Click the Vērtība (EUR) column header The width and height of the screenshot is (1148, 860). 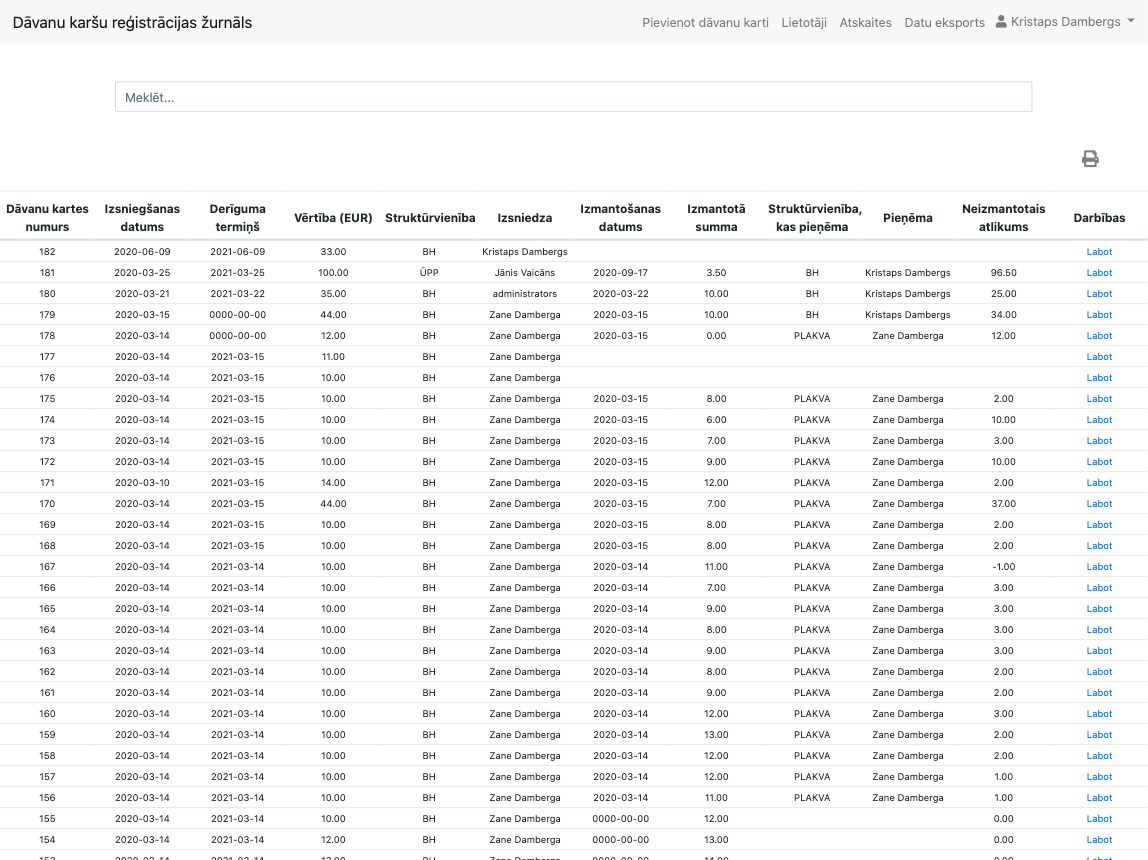coord(333,218)
